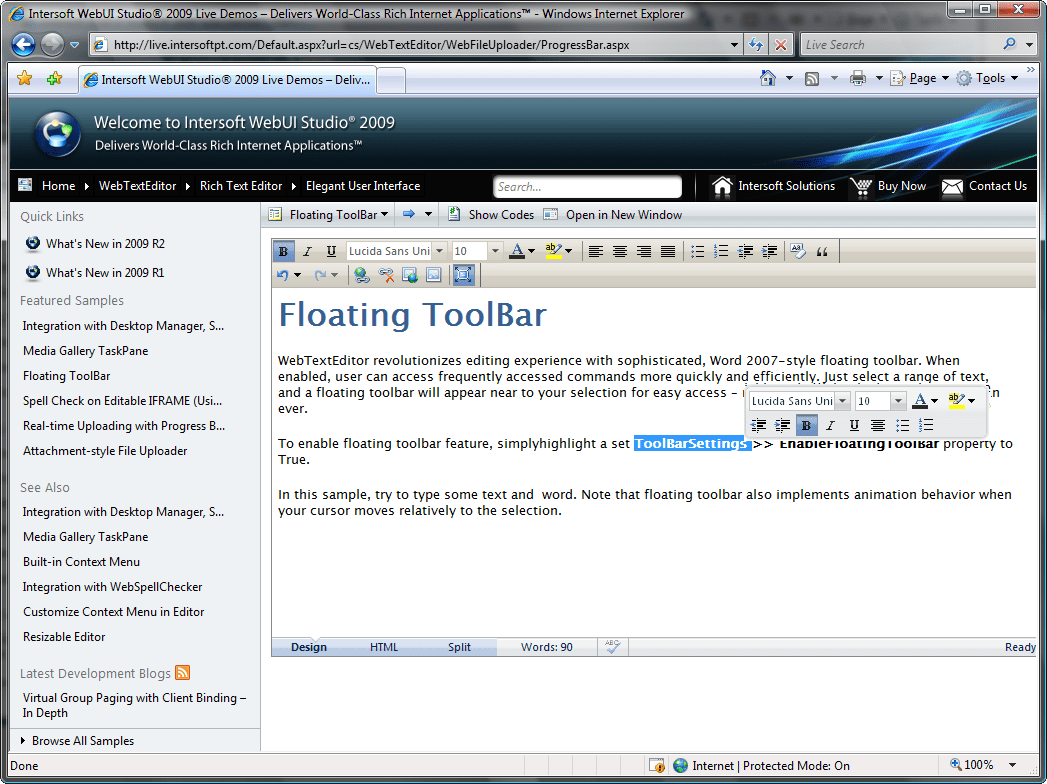Toggle Bold in the main editor toolbar
Image resolution: width=1047 pixels, height=784 pixels.
coord(283,252)
